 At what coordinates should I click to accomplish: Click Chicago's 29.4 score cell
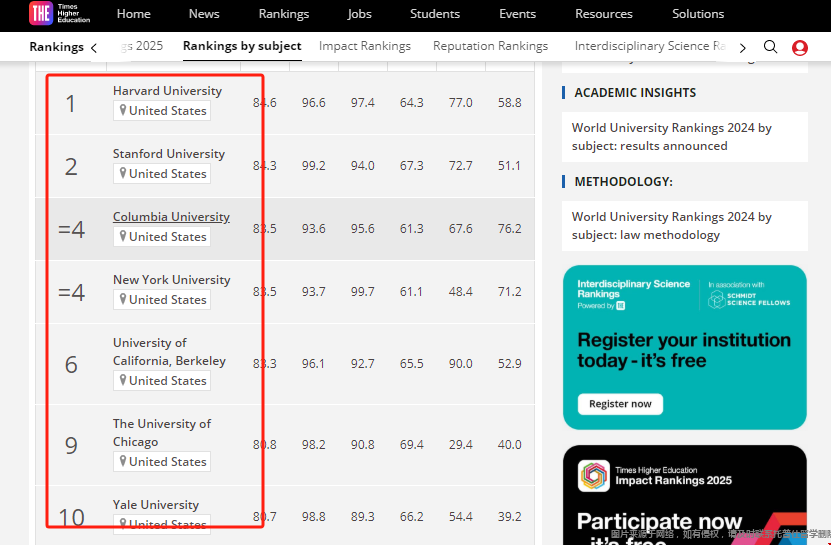coord(461,445)
